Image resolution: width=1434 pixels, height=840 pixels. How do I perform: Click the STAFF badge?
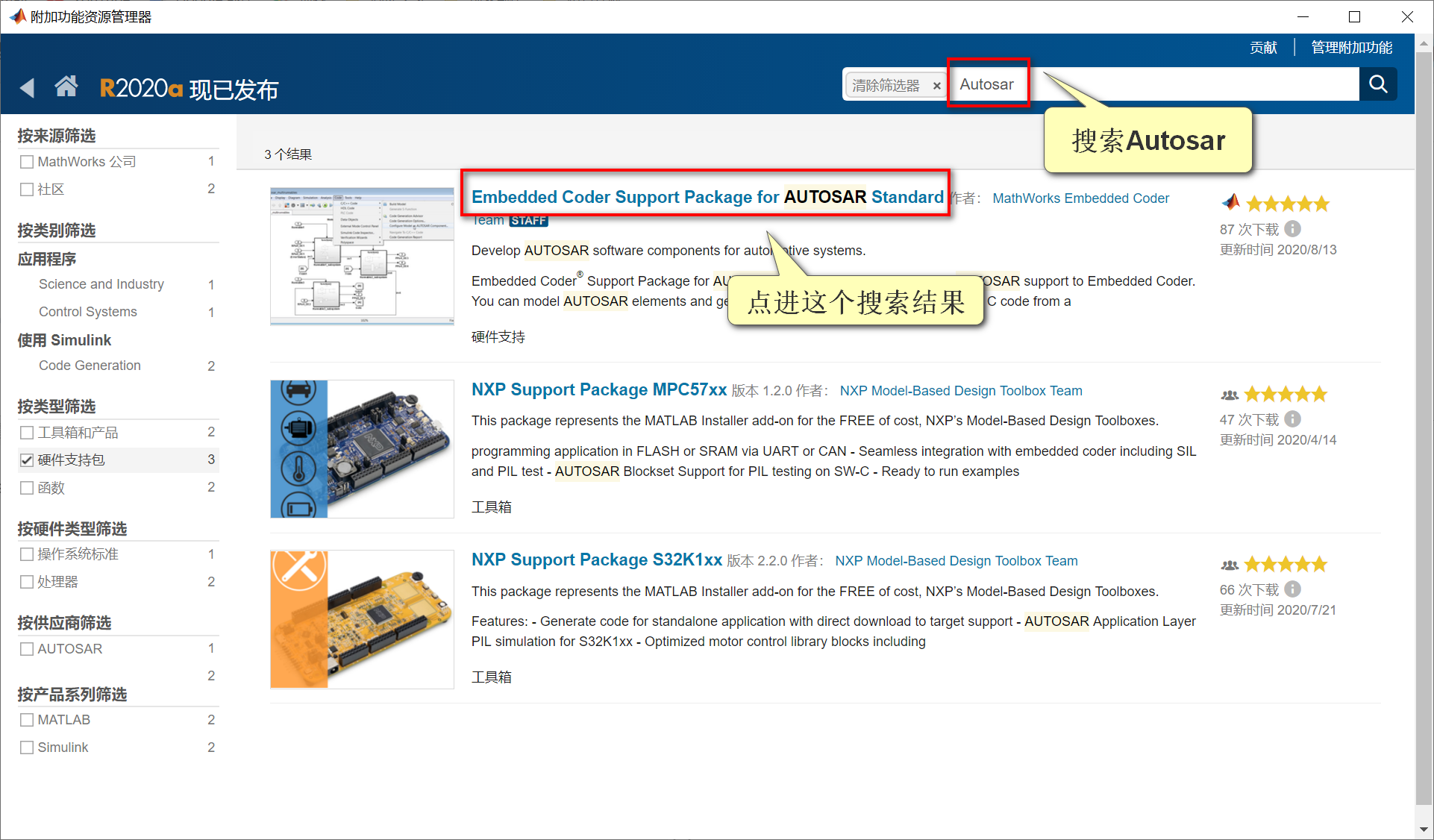click(x=528, y=221)
